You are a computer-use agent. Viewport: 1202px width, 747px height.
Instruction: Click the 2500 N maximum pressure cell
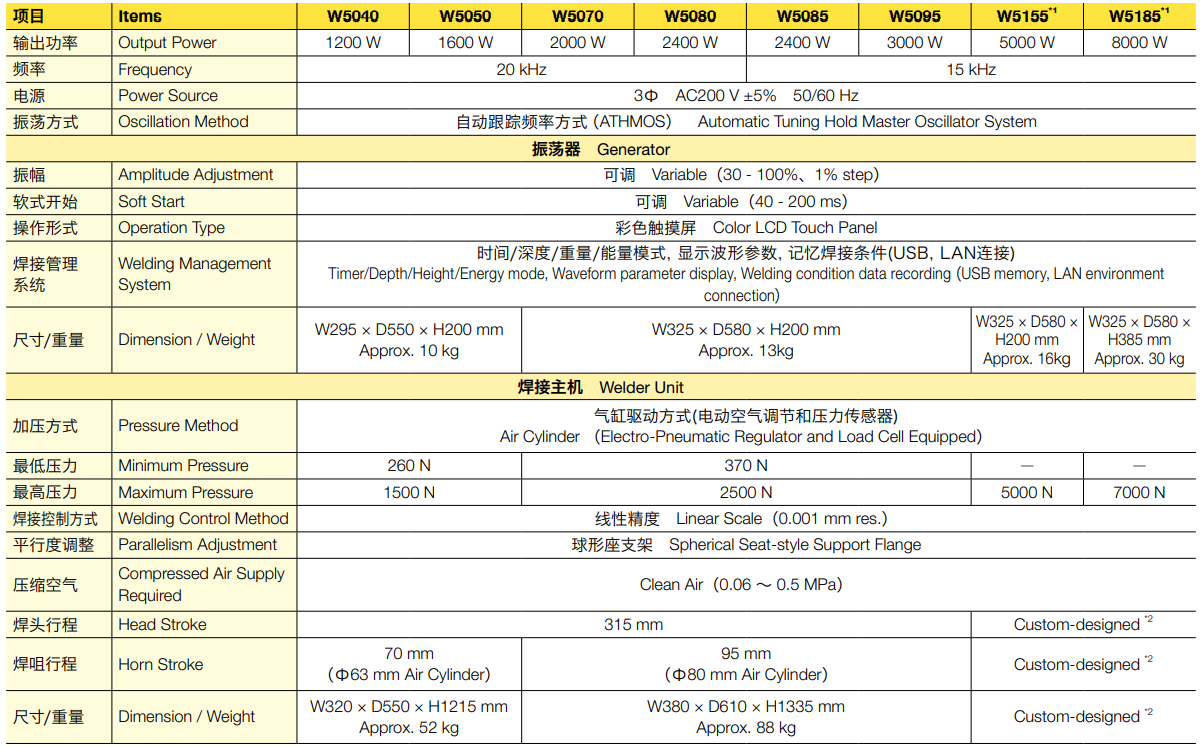(746, 493)
